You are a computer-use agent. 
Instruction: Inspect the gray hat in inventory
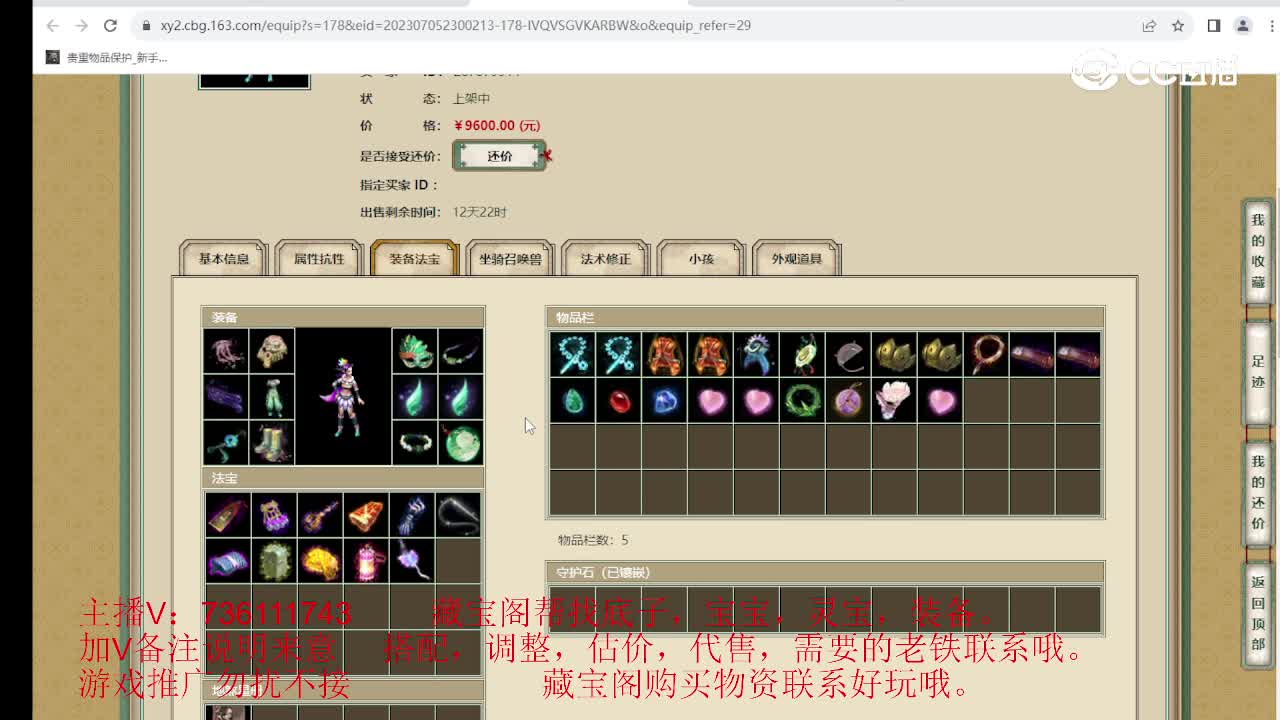point(848,354)
